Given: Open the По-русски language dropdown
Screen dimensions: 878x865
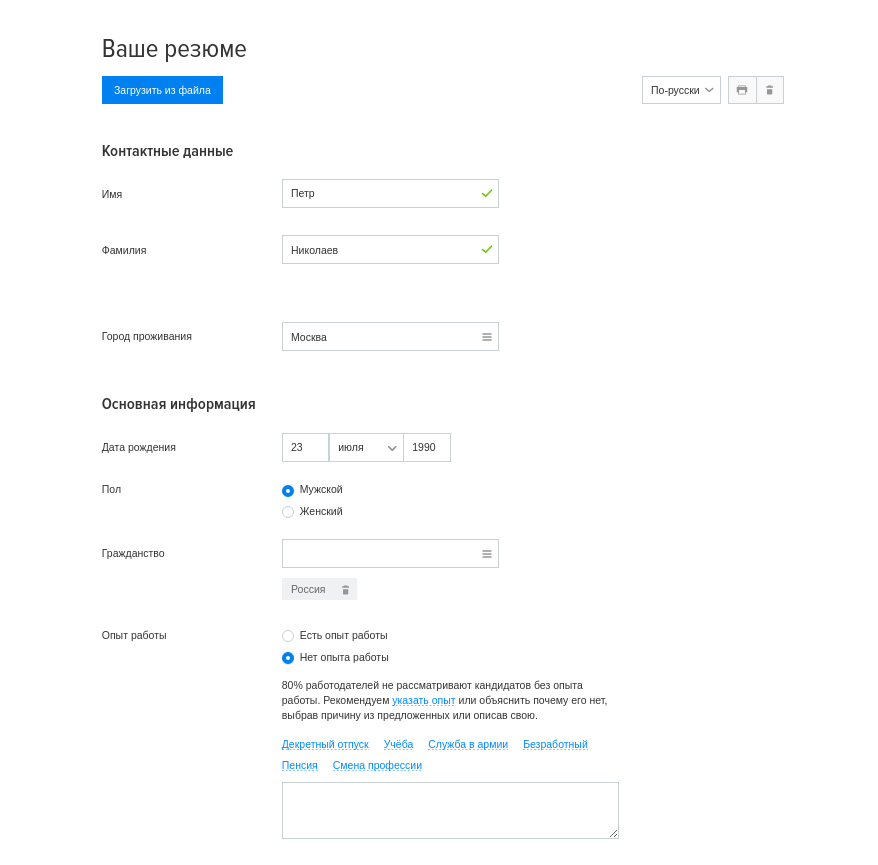Looking at the screenshot, I should (681, 90).
